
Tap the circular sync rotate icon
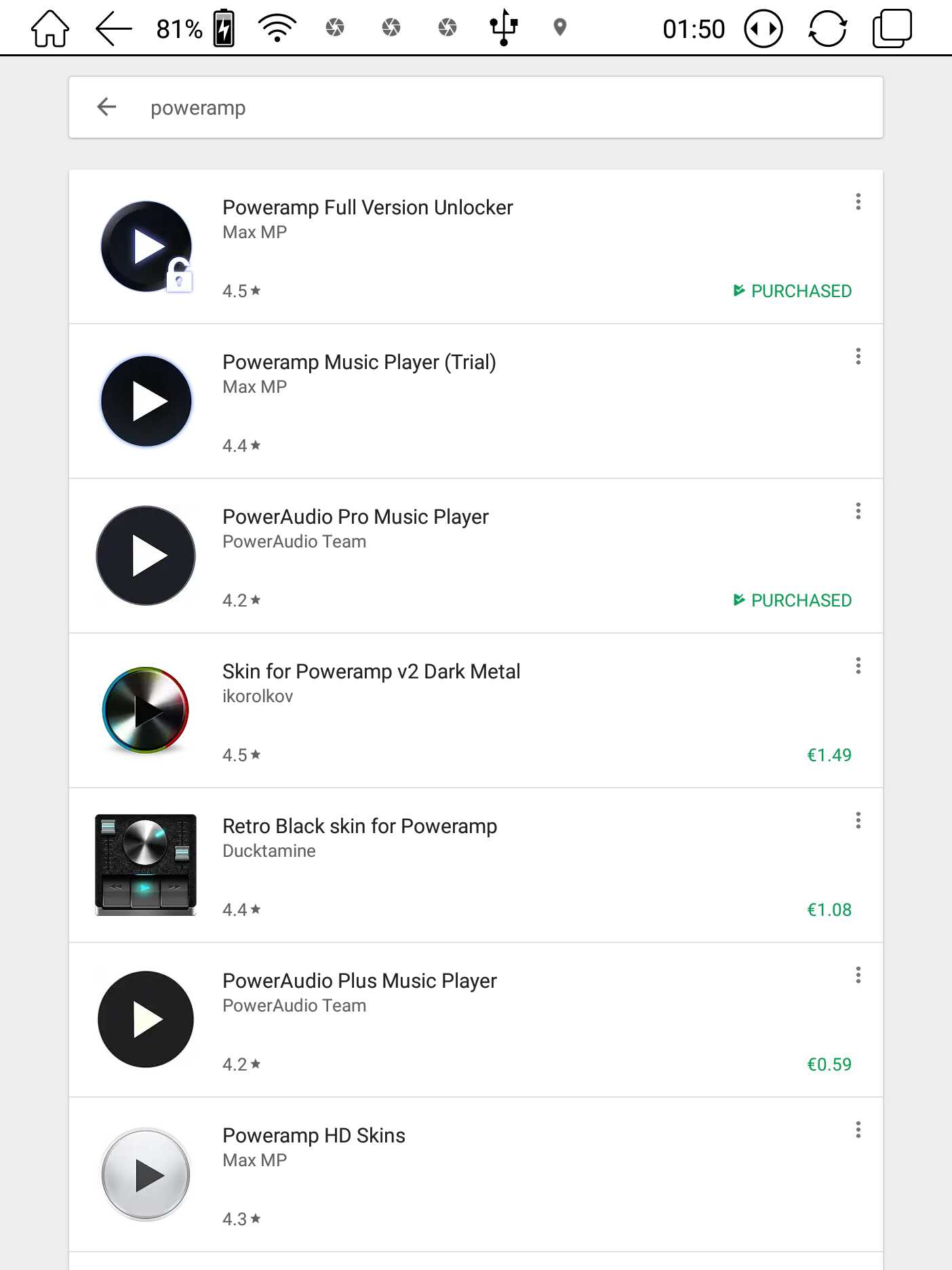tap(827, 28)
